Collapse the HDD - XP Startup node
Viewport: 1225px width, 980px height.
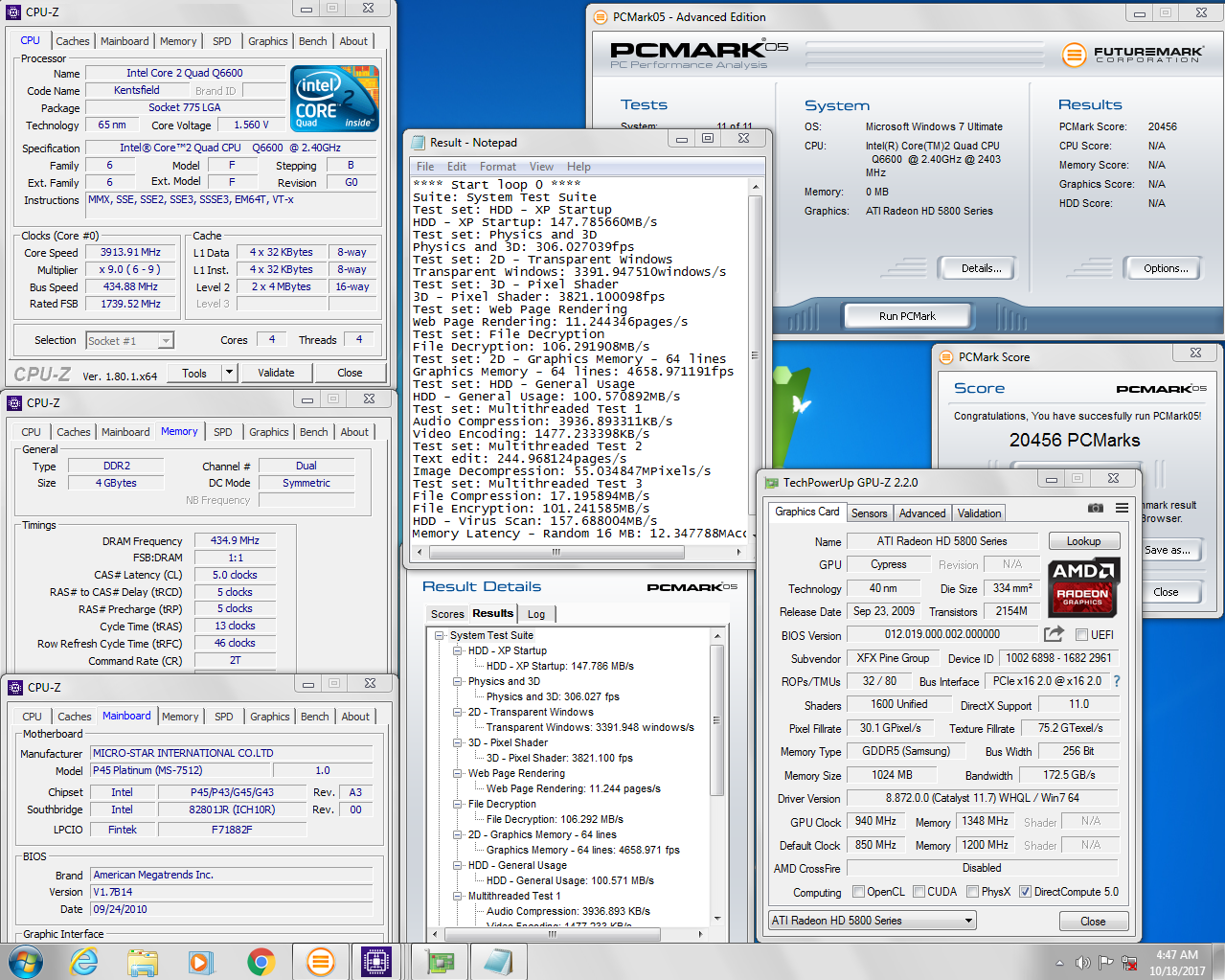point(457,650)
